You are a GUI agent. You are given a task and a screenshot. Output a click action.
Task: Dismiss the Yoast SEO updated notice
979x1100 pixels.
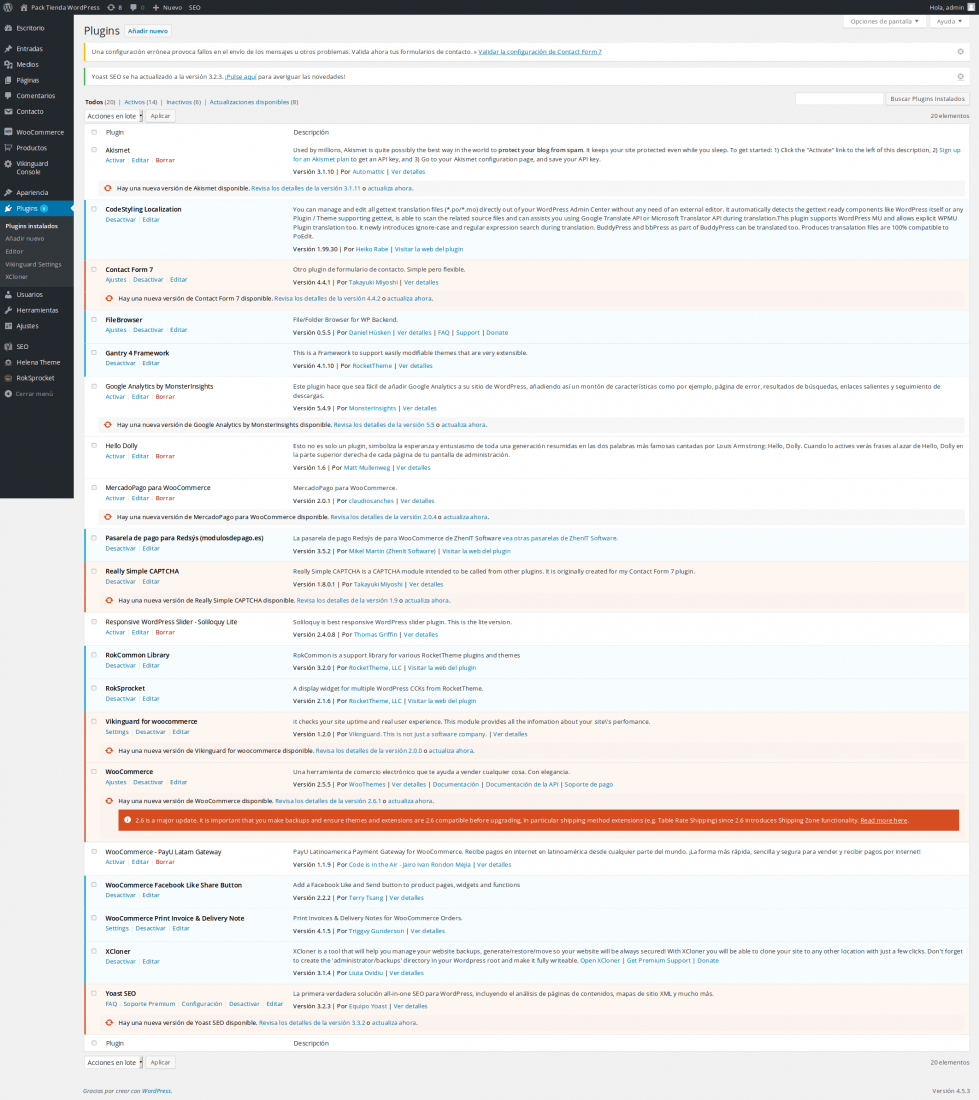point(960,76)
